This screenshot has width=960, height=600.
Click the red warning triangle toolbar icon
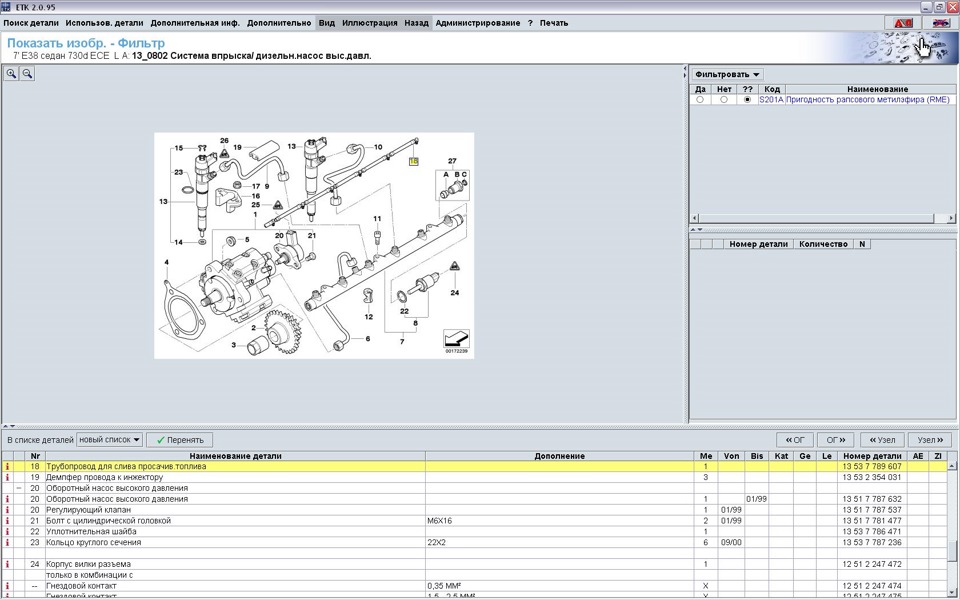903,22
